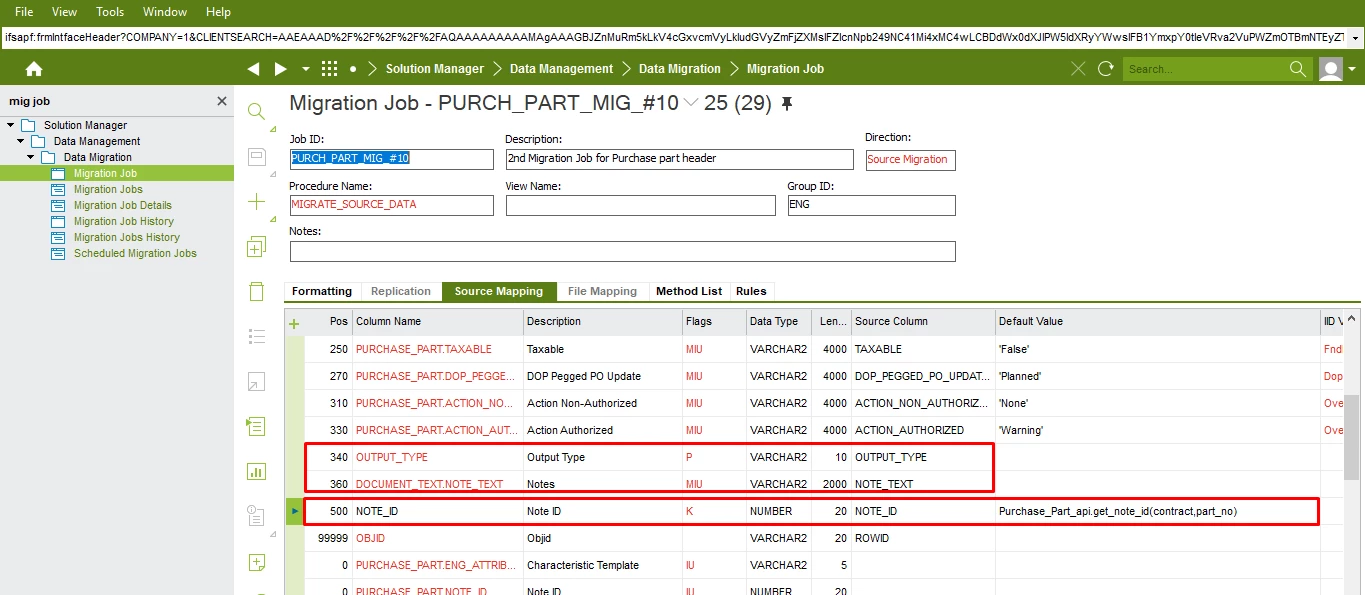Viewport: 1365px width, 595px height.
Task: Click the Duplicate record icon
Action: pos(257,246)
